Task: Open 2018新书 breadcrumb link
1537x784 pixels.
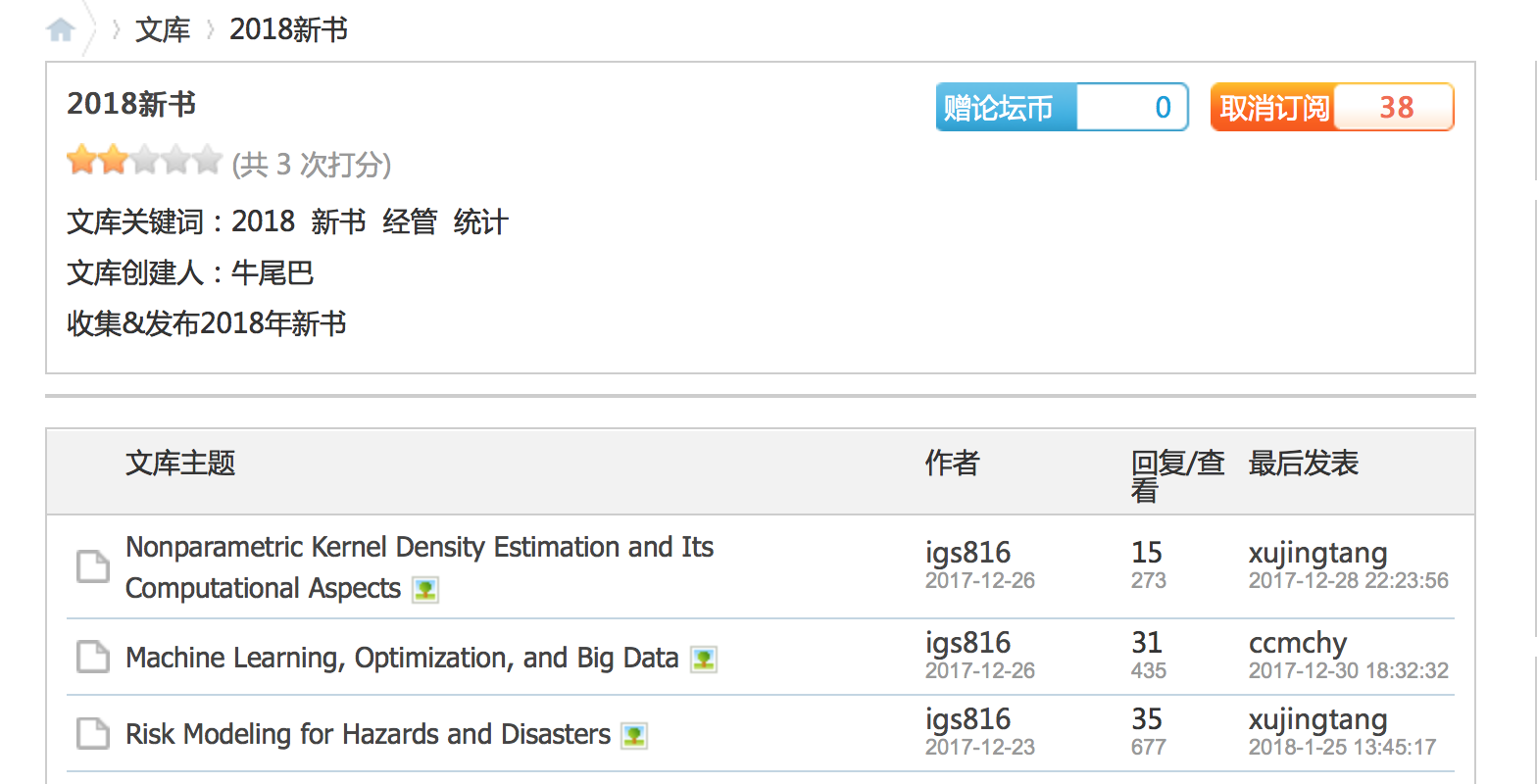Action: [288, 30]
